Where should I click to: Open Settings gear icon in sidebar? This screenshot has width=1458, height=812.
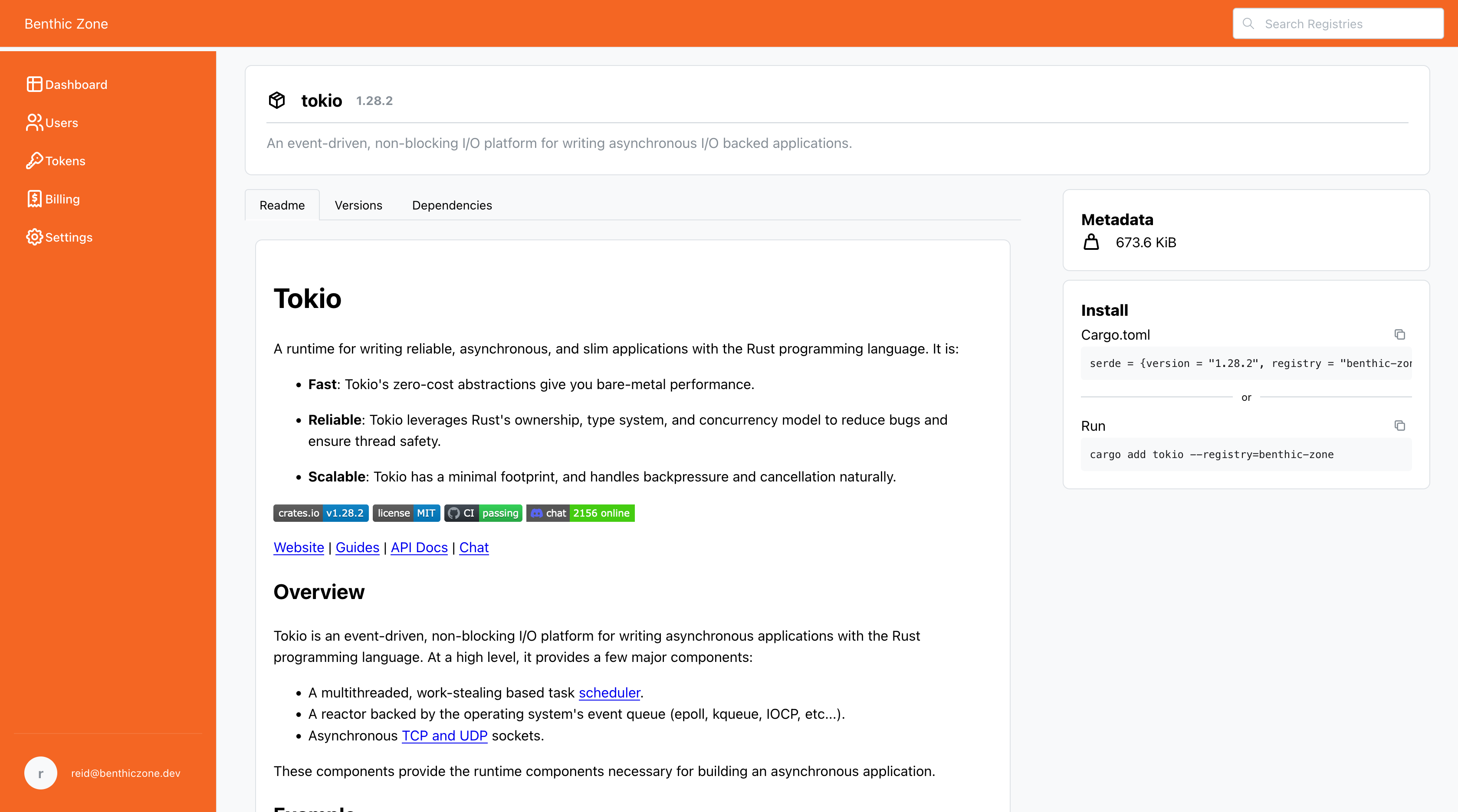tap(34, 237)
